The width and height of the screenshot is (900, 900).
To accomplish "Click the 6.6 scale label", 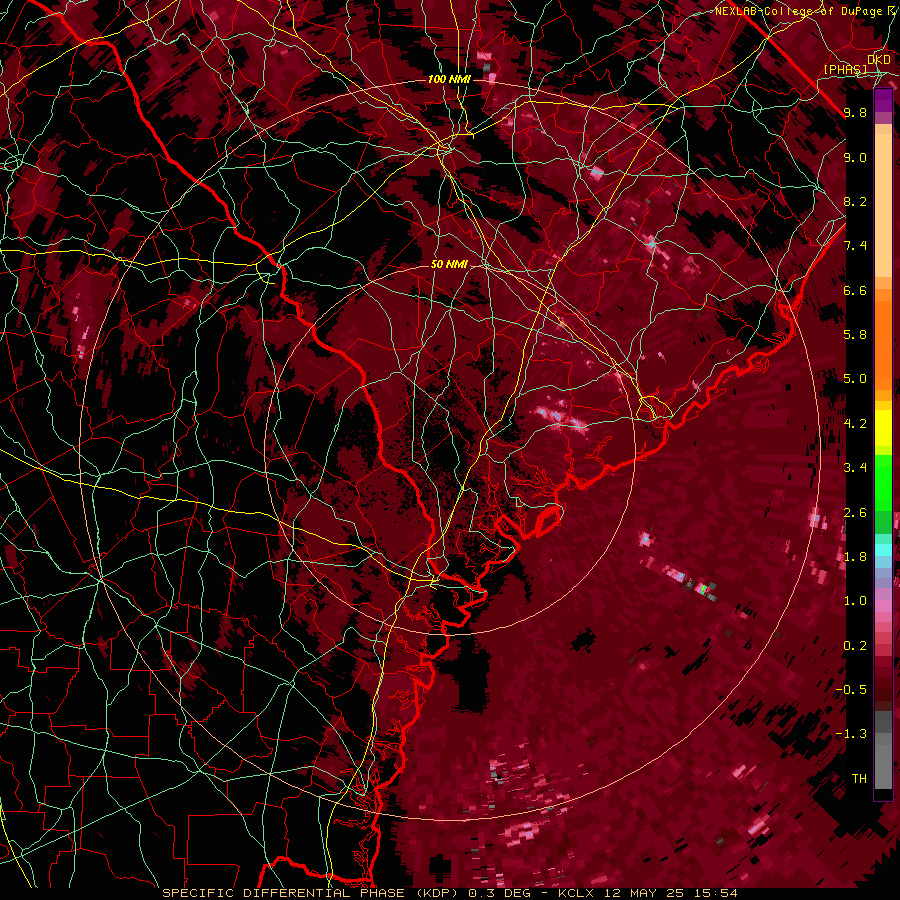I will pyautogui.click(x=855, y=290).
